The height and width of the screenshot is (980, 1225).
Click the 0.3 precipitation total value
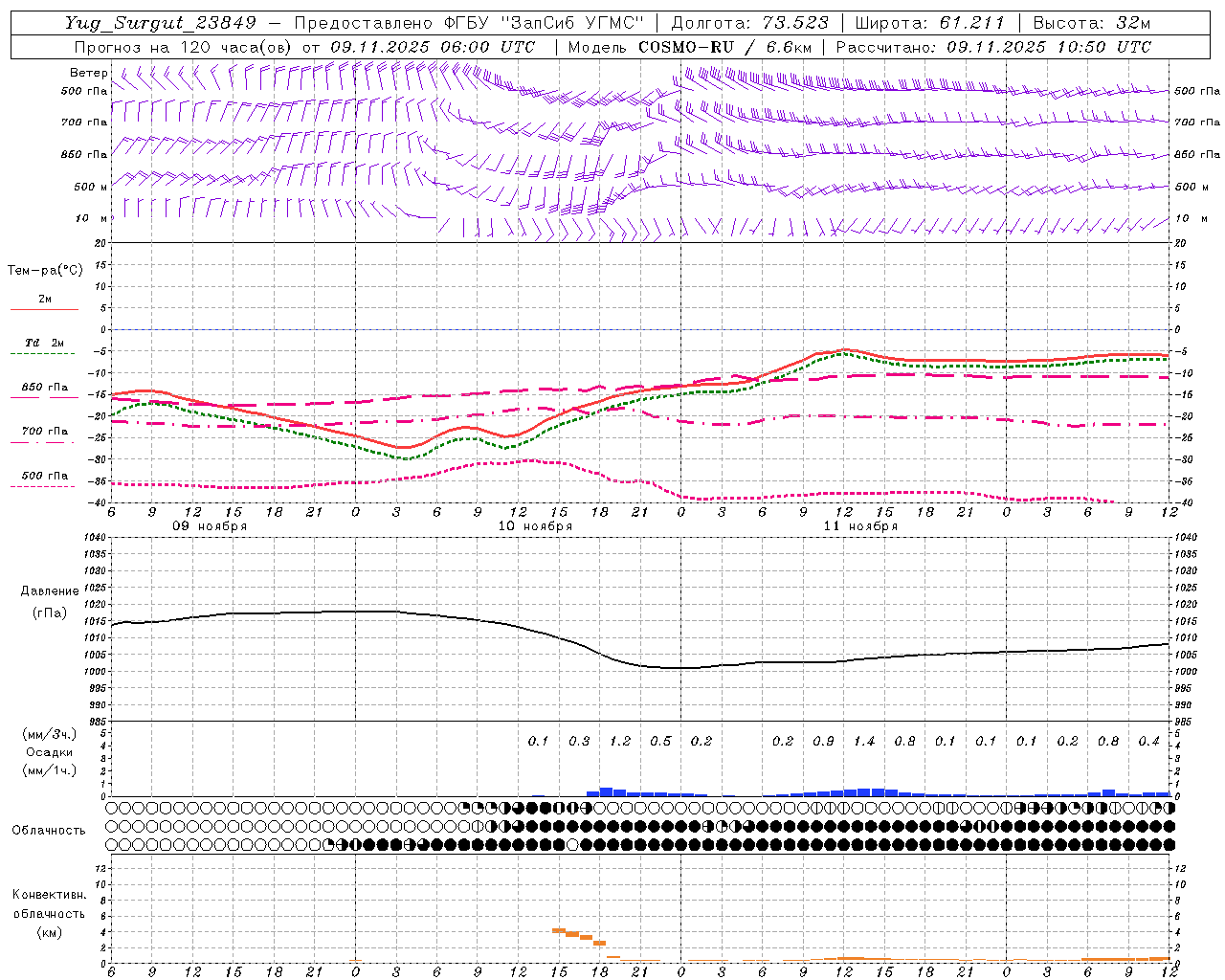(x=579, y=741)
